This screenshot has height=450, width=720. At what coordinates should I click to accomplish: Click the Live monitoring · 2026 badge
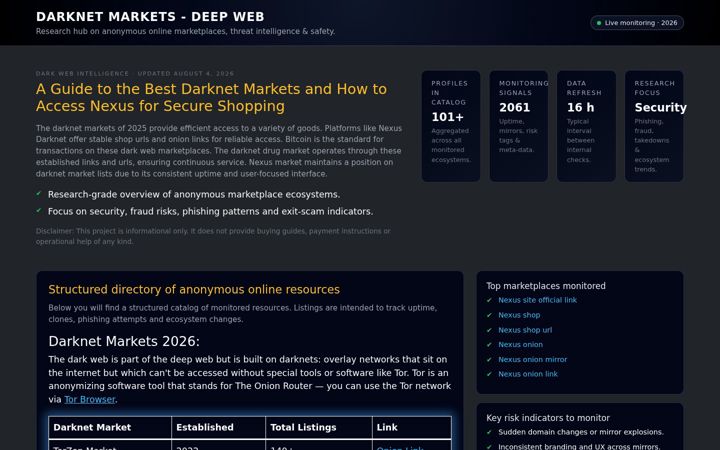pyautogui.click(x=637, y=23)
